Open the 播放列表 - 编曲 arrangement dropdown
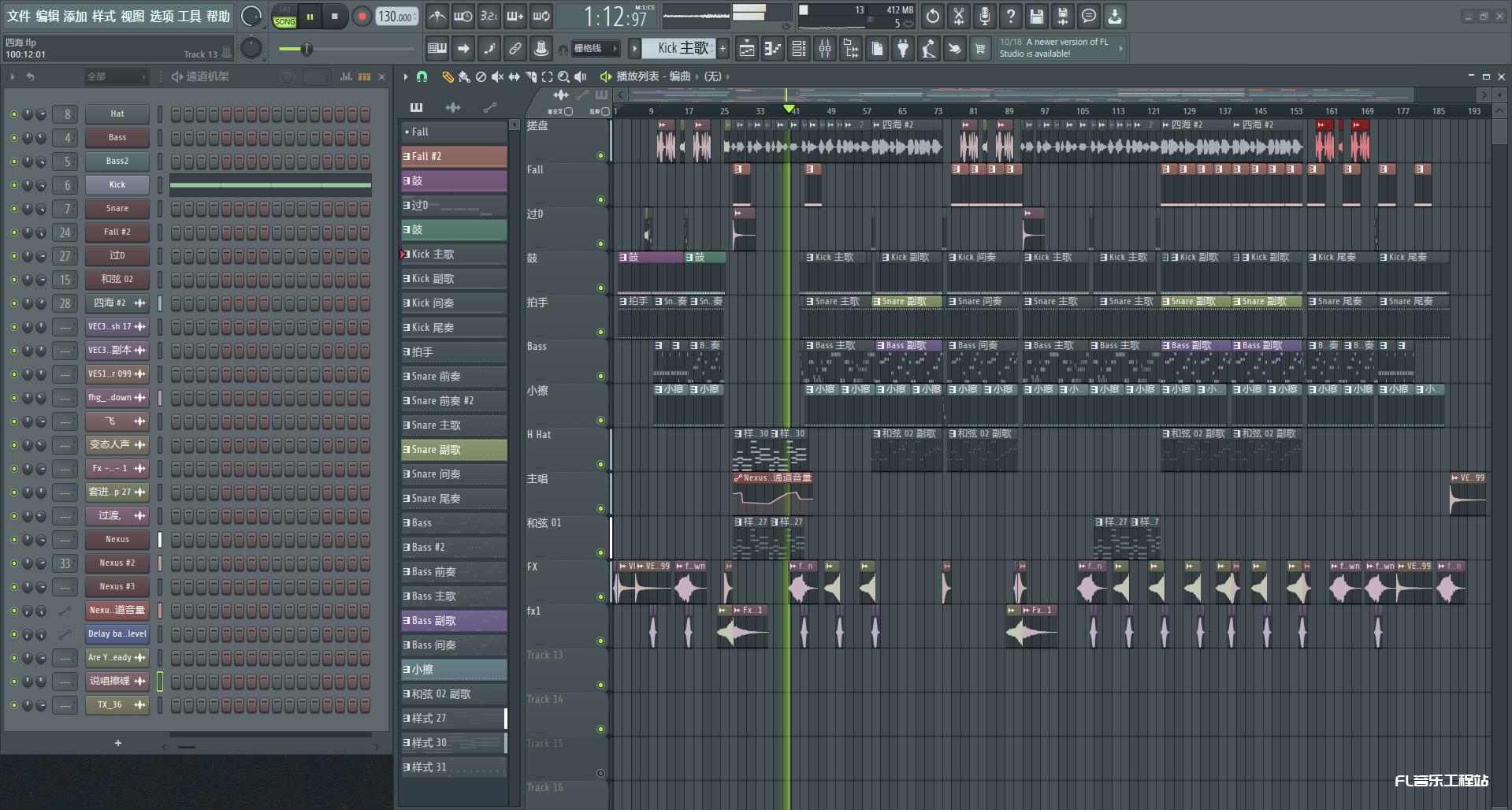The height and width of the screenshot is (810, 1512). 653,76
